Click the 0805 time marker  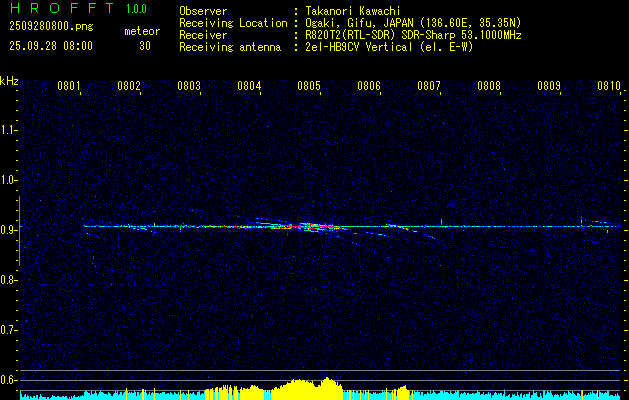309,86
